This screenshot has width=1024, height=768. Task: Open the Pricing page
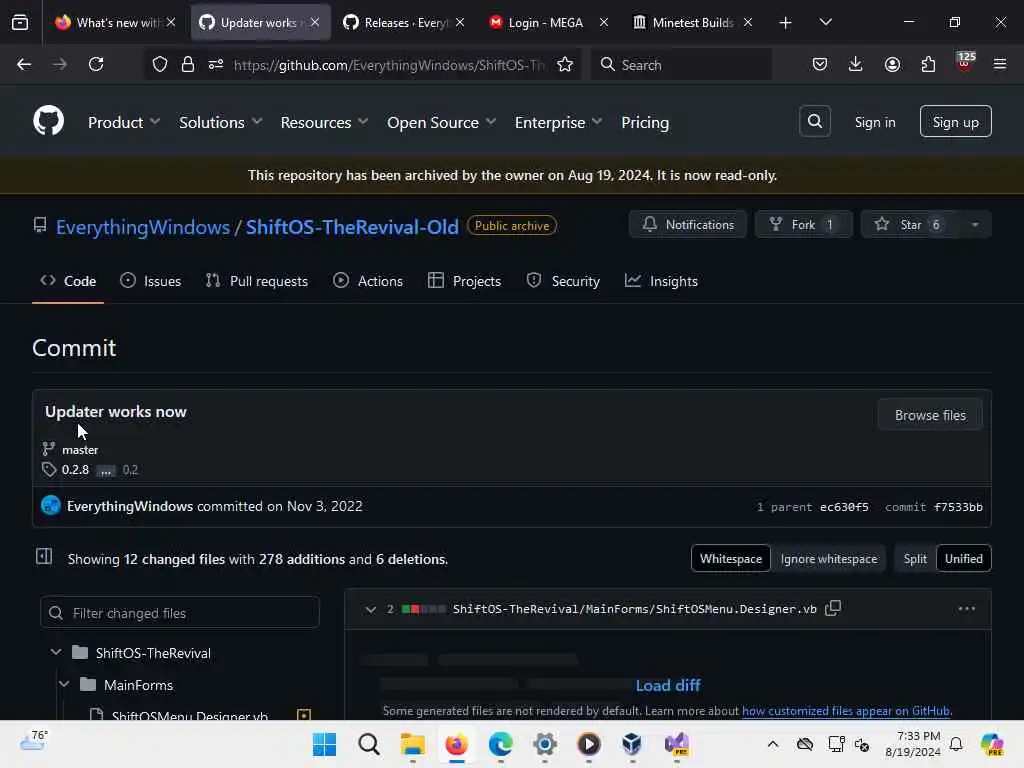[x=645, y=122]
